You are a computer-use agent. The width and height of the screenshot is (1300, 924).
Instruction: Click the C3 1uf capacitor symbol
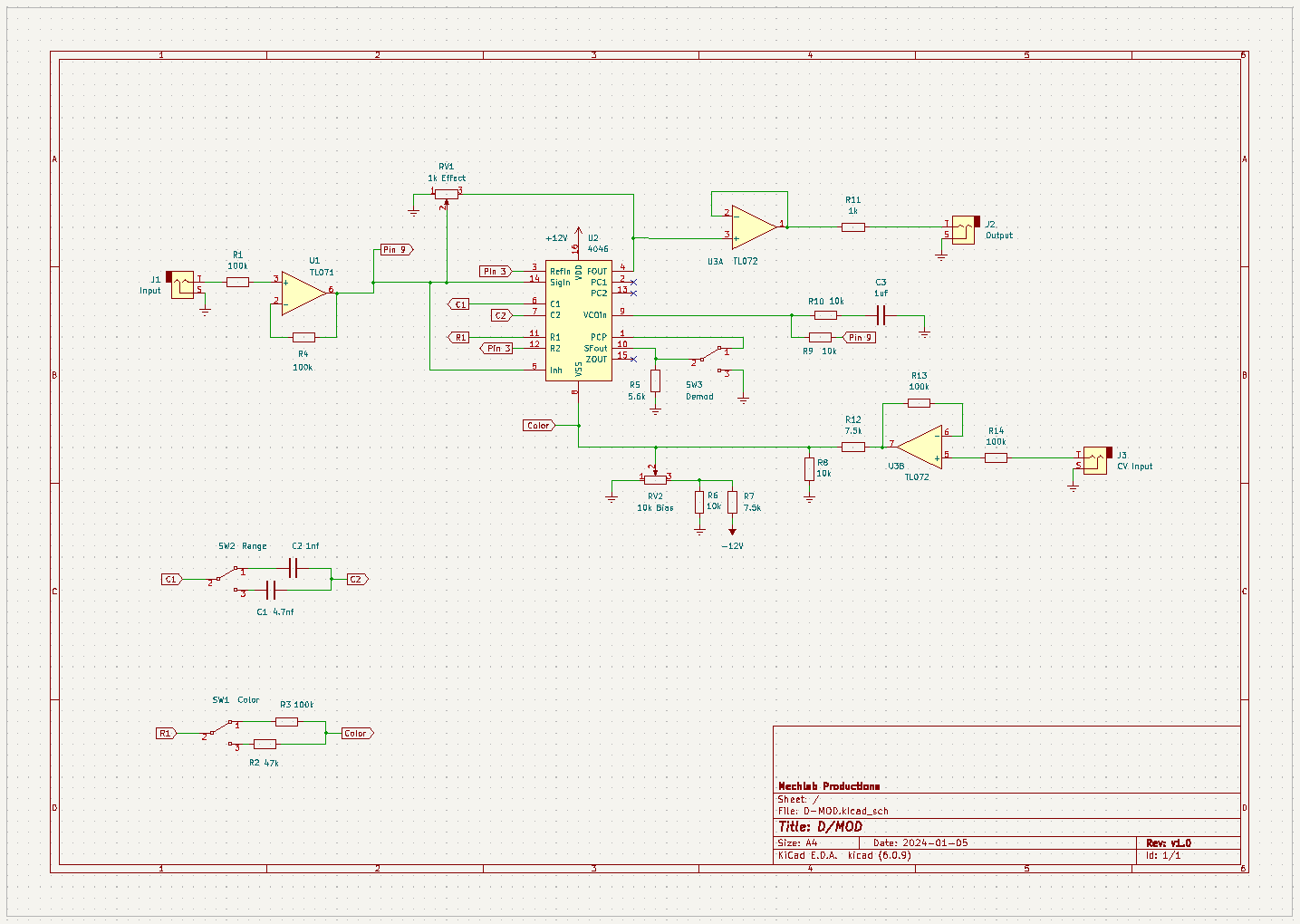click(x=881, y=315)
